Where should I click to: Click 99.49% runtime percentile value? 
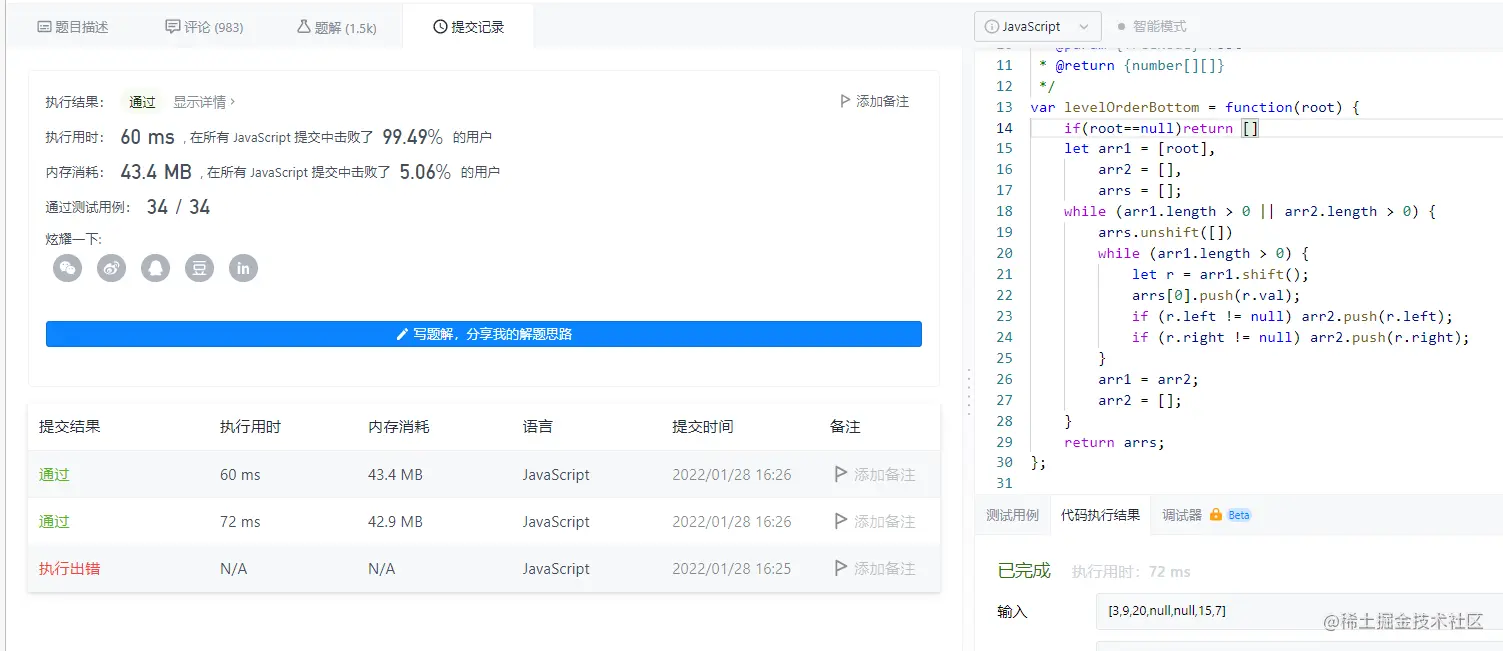[x=412, y=137]
